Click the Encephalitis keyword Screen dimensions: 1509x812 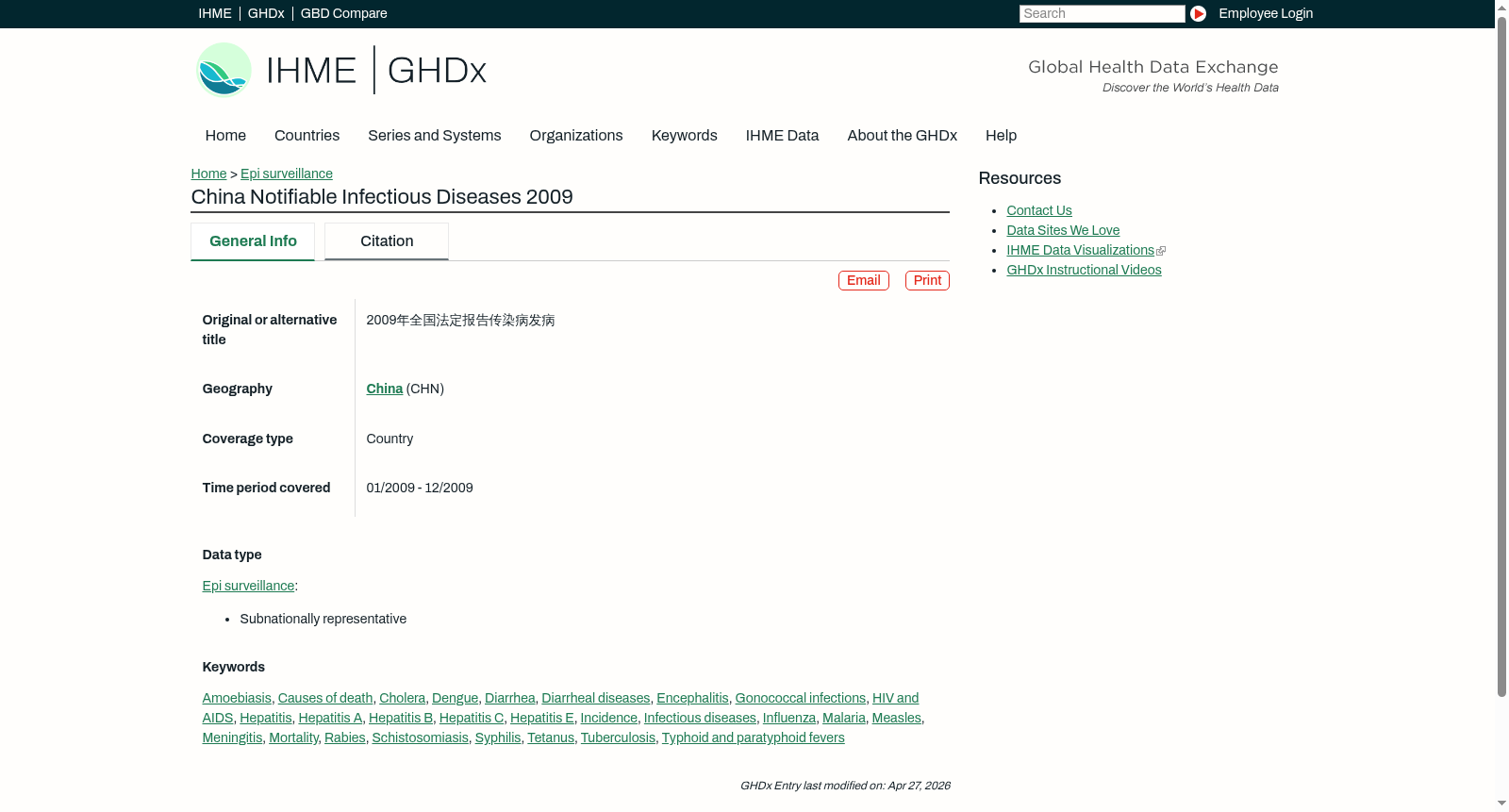(x=692, y=698)
